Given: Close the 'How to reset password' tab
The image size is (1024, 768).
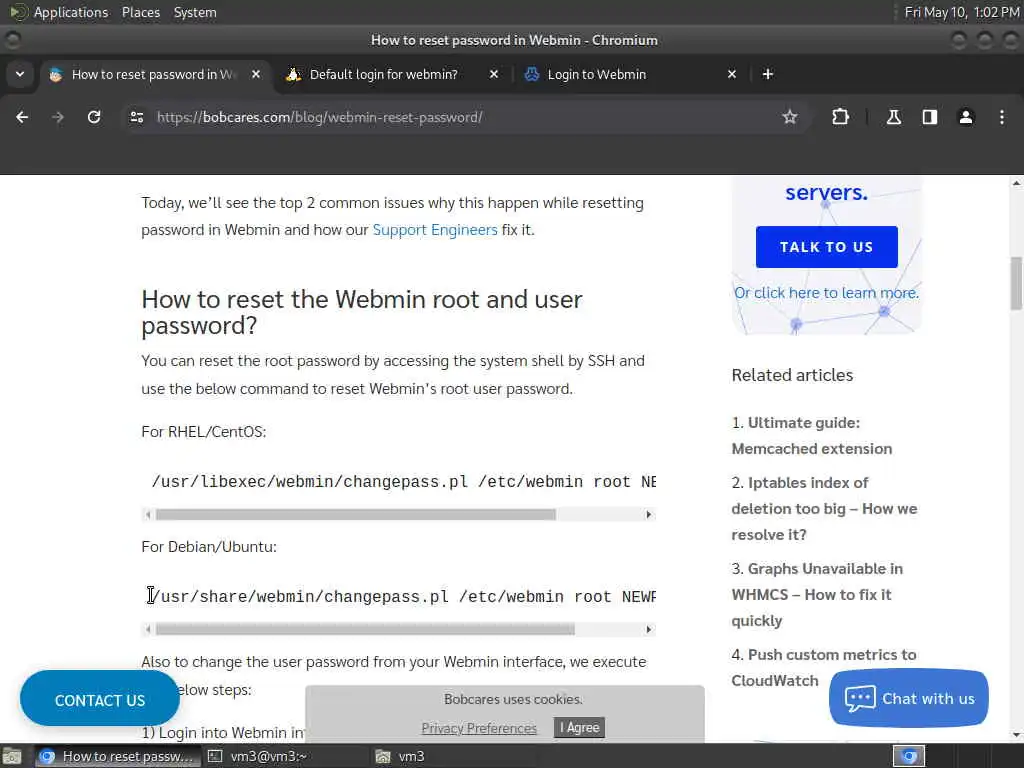Looking at the screenshot, I should (x=256, y=74).
